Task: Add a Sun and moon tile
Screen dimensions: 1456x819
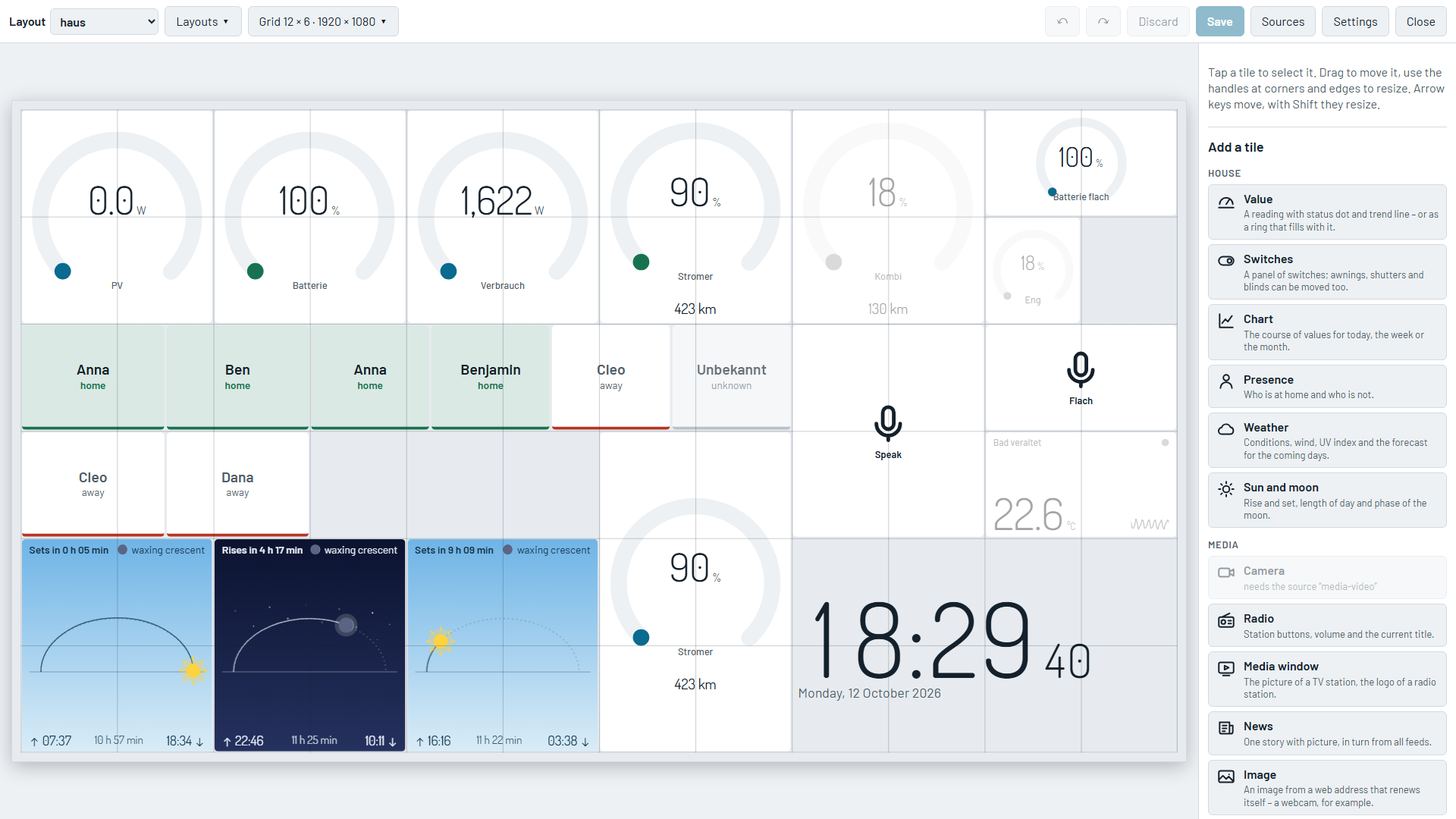Action: point(1327,500)
